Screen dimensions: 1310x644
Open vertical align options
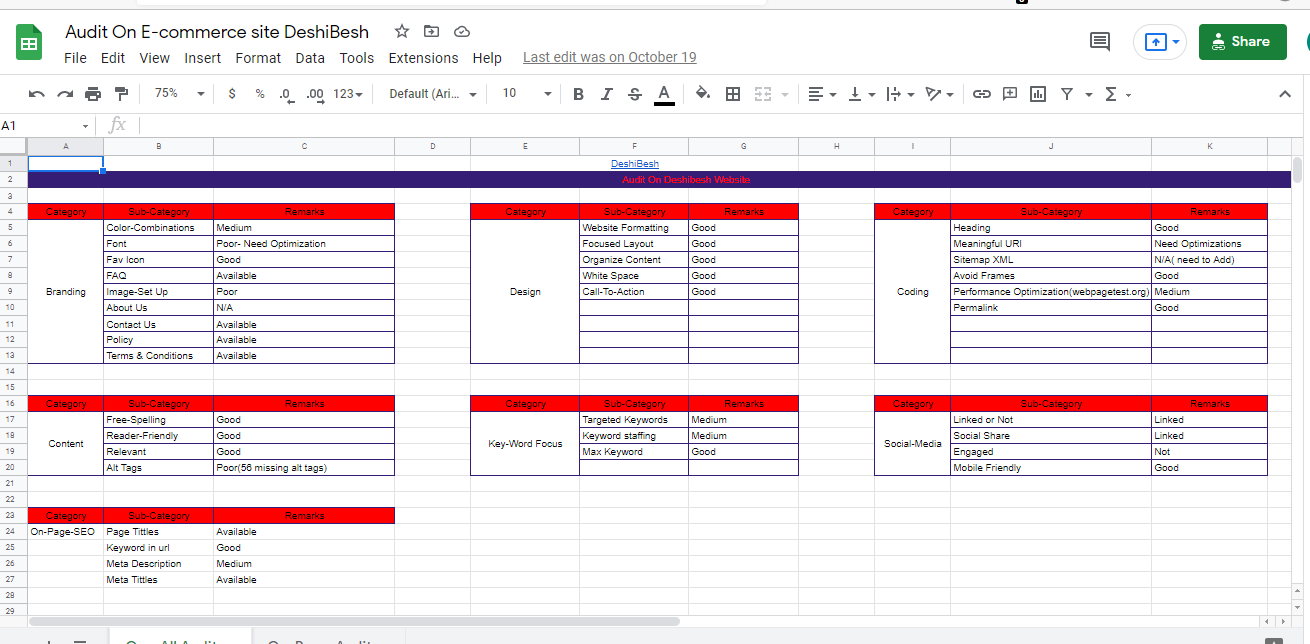[861, 94]
